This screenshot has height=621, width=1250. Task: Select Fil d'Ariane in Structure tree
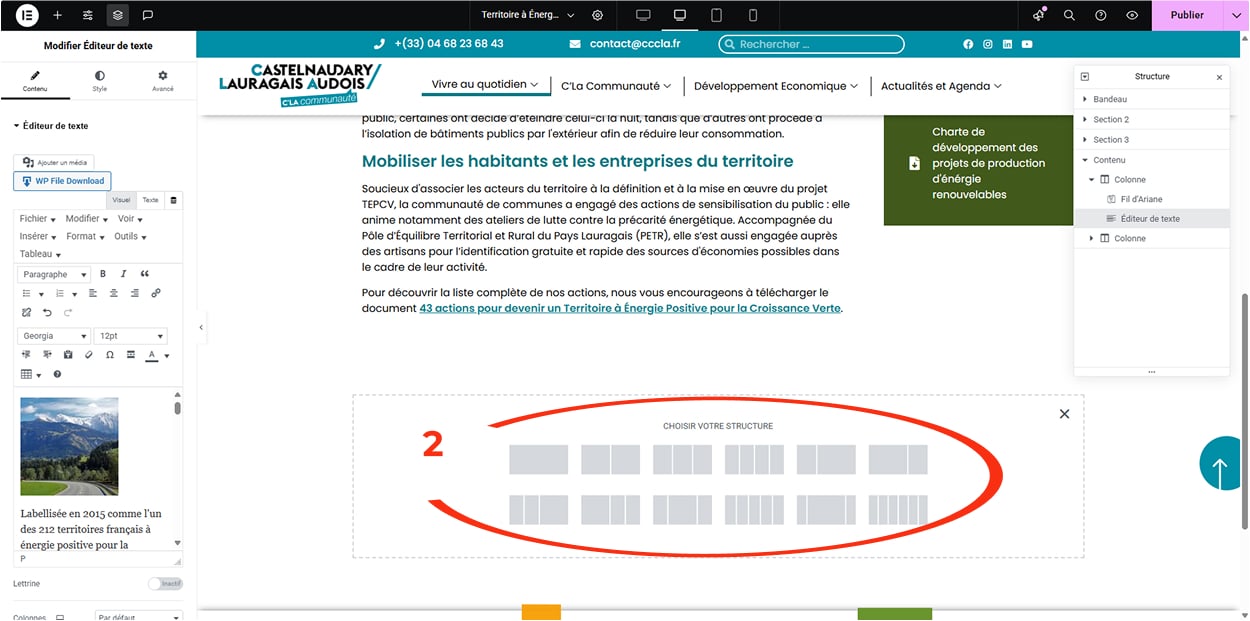pos(1141,199)
